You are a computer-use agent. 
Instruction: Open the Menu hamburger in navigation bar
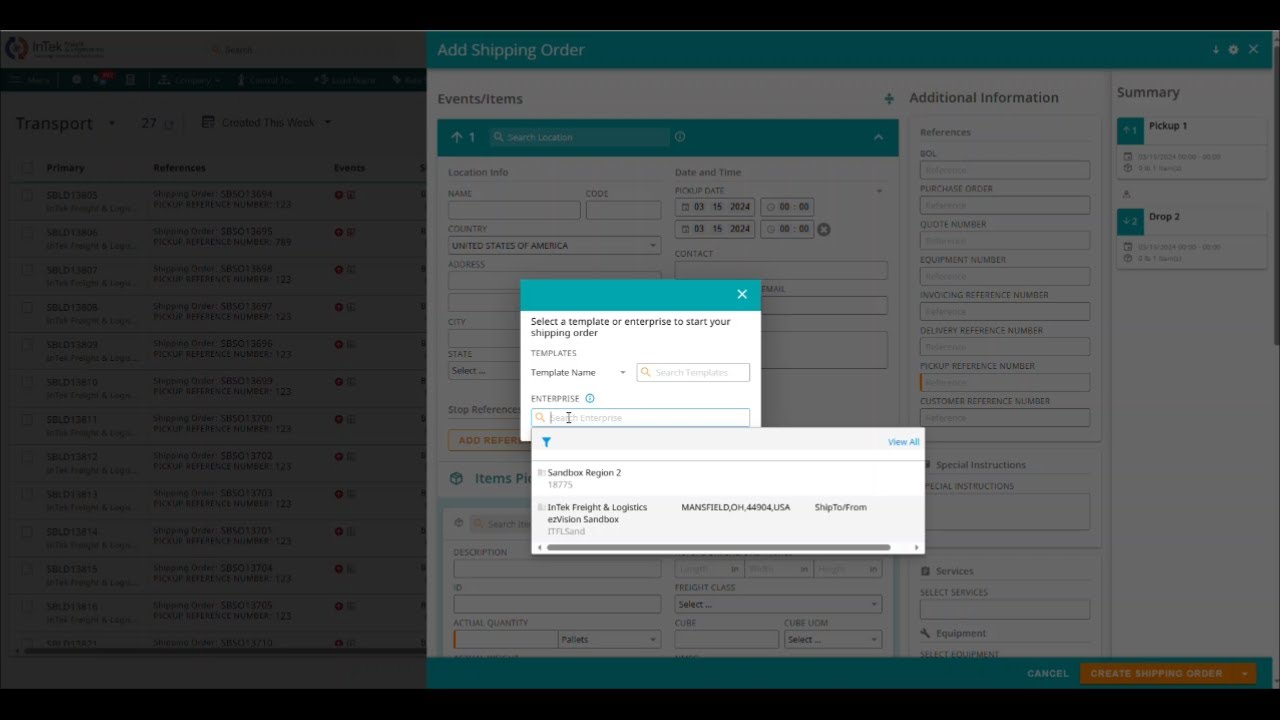(30, 80)
